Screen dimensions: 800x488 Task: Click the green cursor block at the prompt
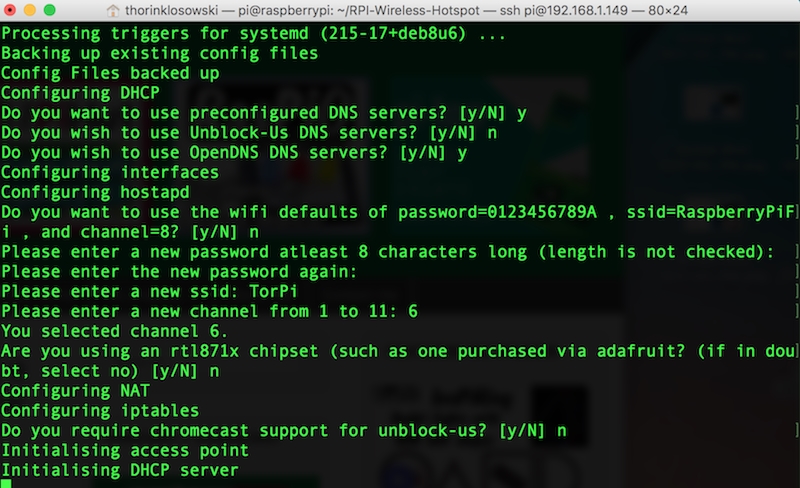(x=6, y=483)
